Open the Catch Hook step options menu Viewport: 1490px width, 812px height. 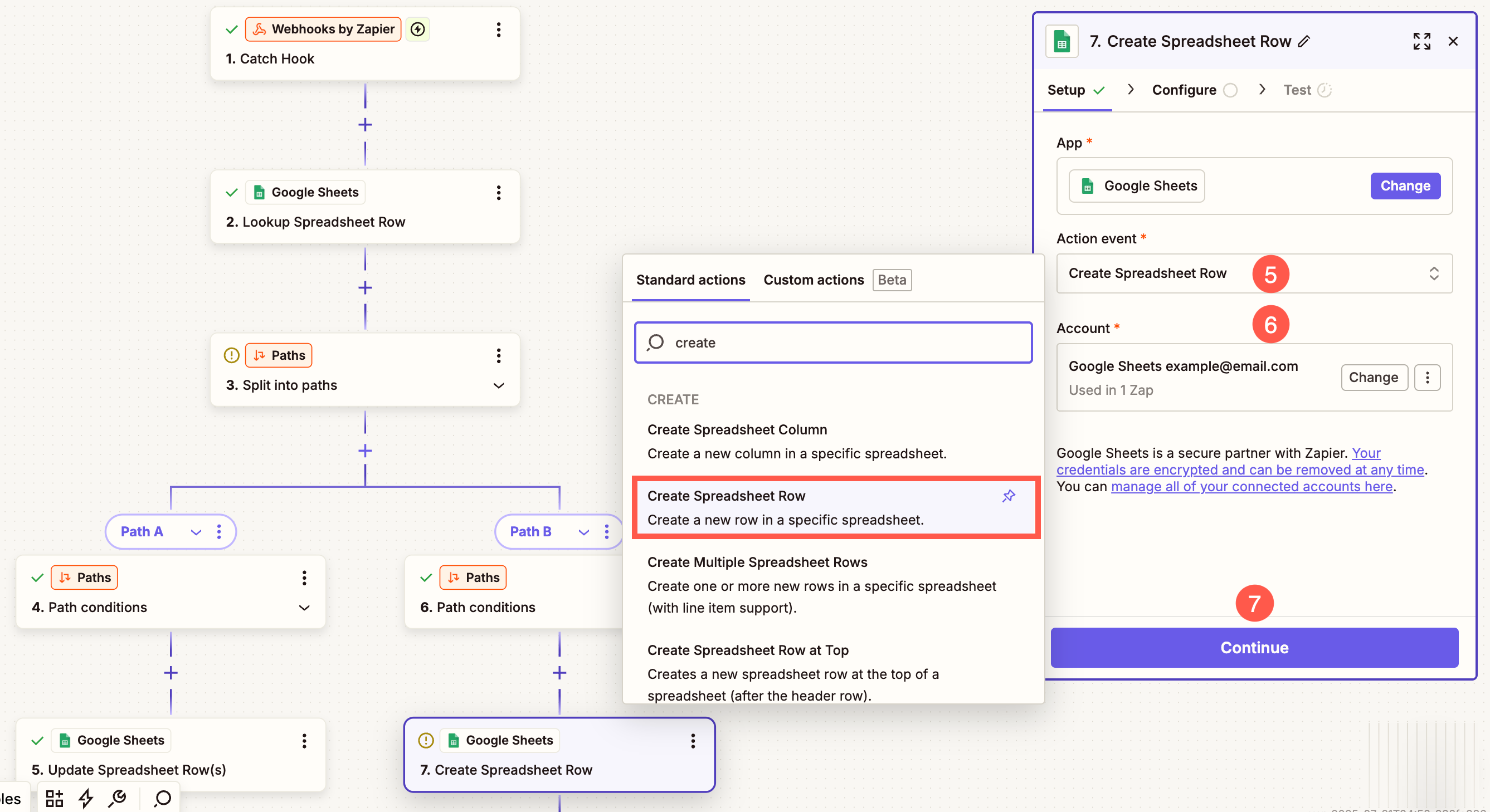(x=498, y=30)
